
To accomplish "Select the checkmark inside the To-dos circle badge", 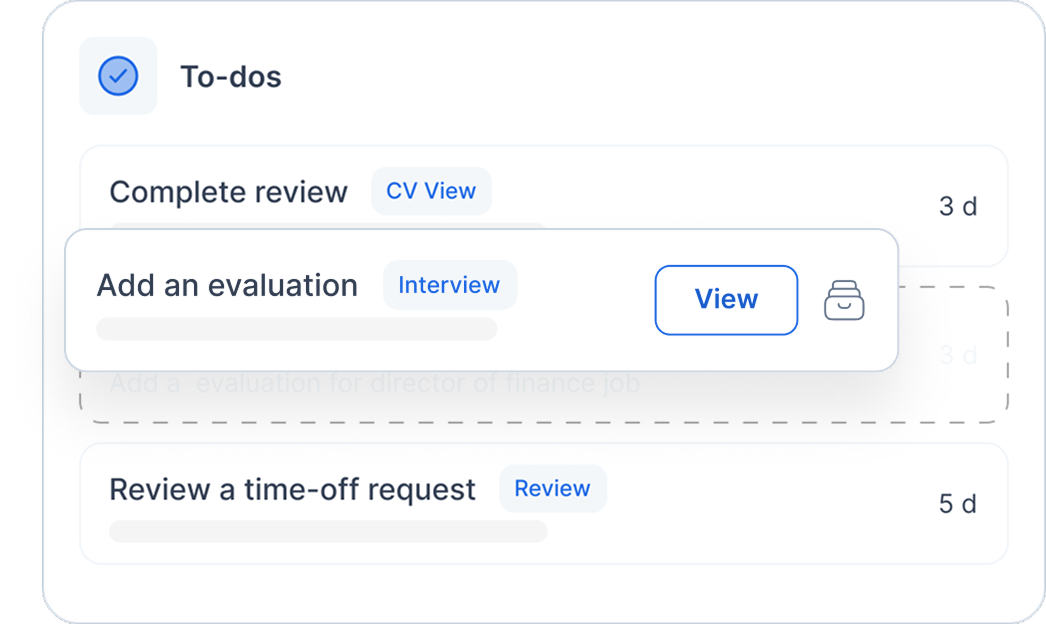I will (118, 75).
